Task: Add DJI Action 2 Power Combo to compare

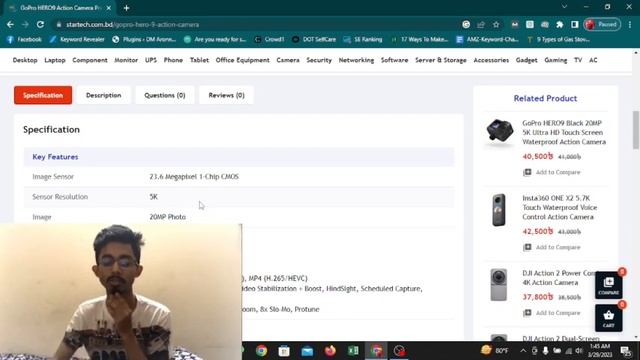Action: tap(552, 313)
